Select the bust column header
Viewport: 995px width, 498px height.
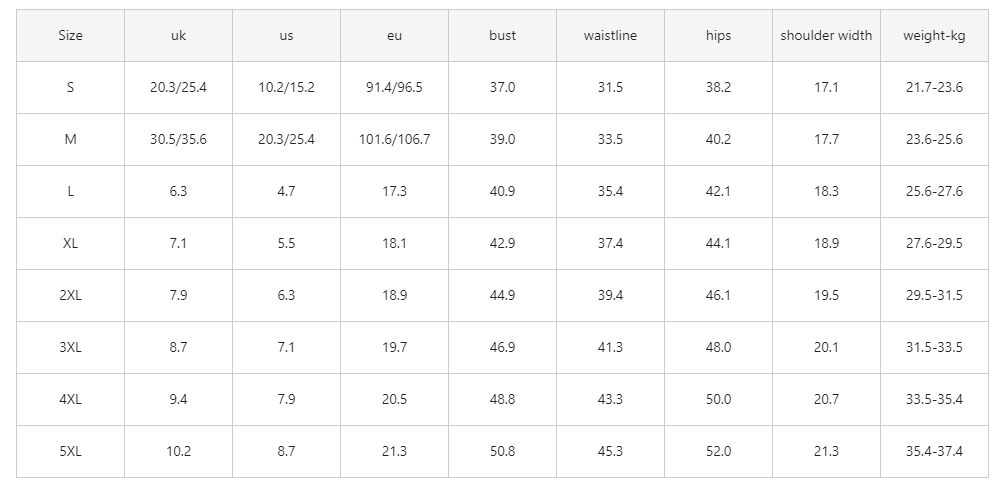pos(503,36)
